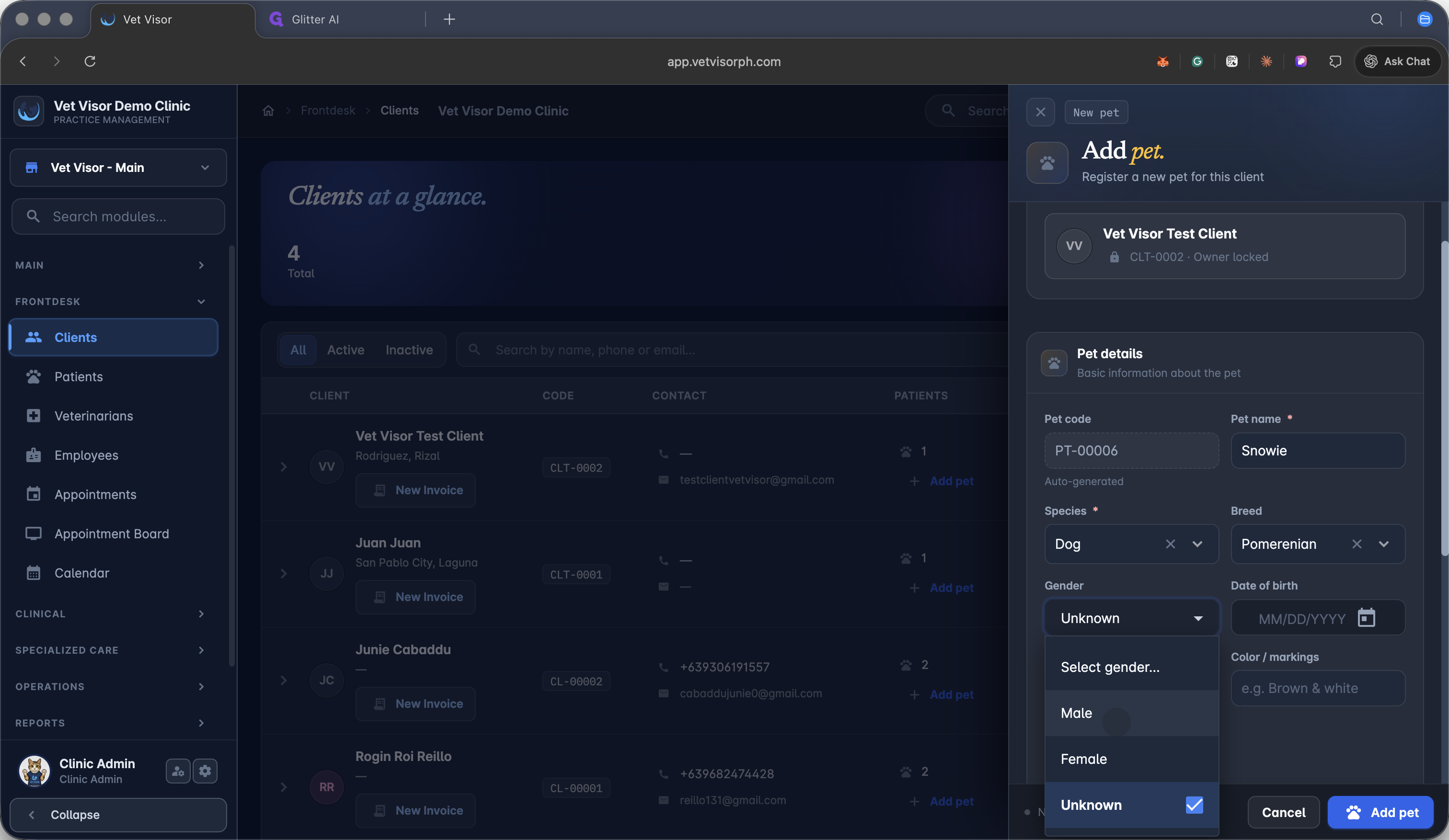This screenshot has height=840, width=1449.
Task: Focus the Search modules field
Action: point(118,216)
